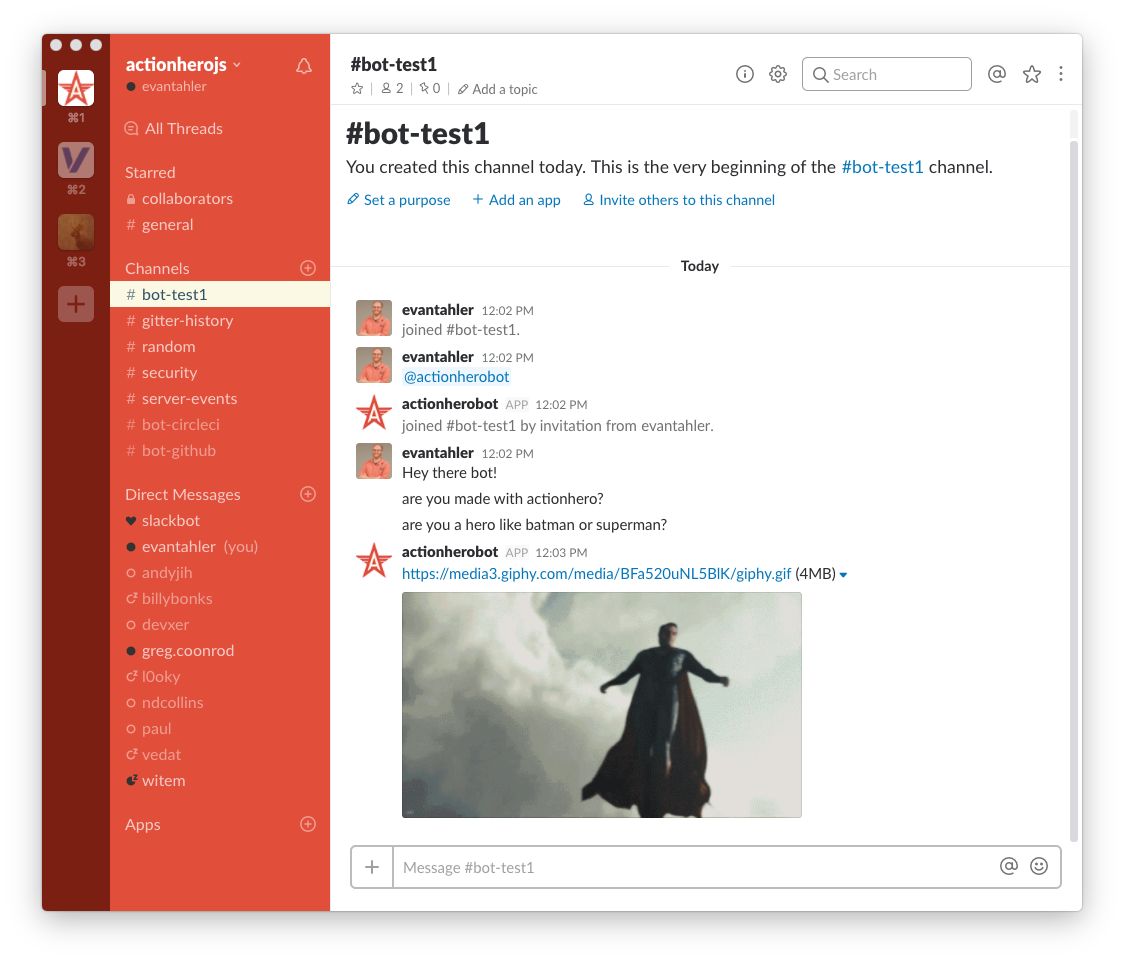View the channel's 2 members
The image size is (1124, 961).
click(x=392, y=89)
